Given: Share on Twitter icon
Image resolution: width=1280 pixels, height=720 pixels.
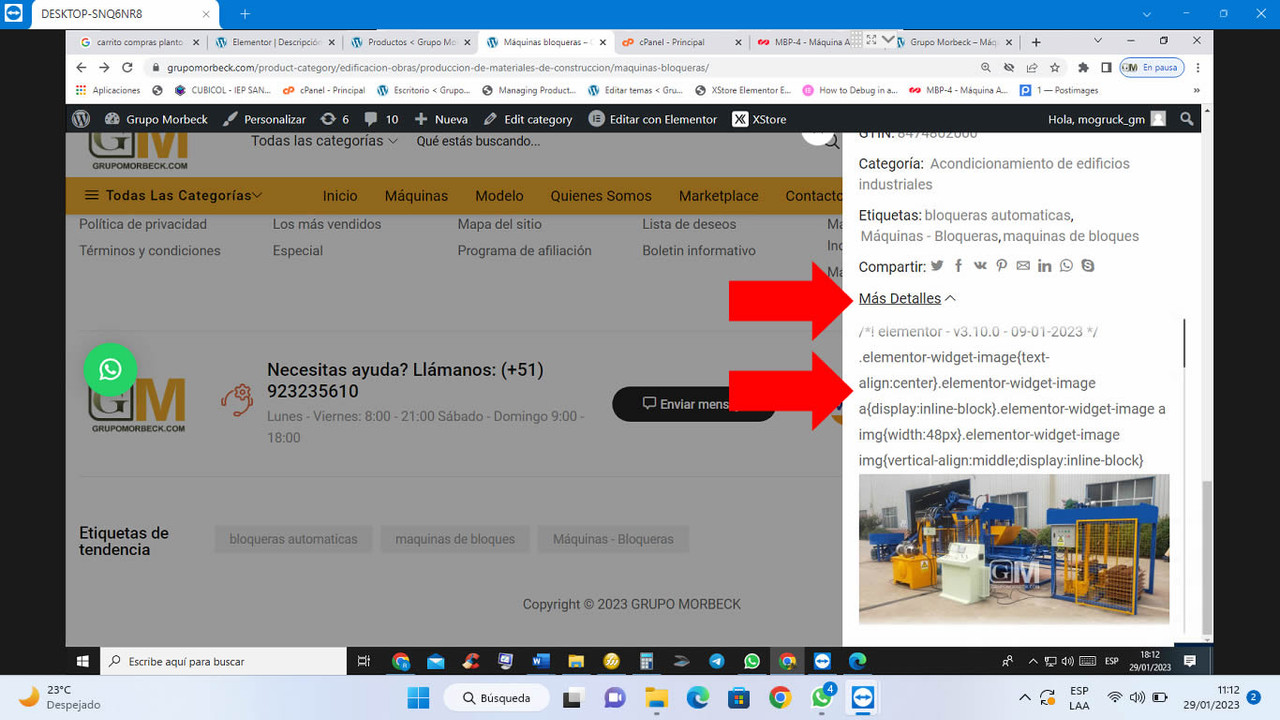Looking at the screenshot, I should click(x=937, y=266).
